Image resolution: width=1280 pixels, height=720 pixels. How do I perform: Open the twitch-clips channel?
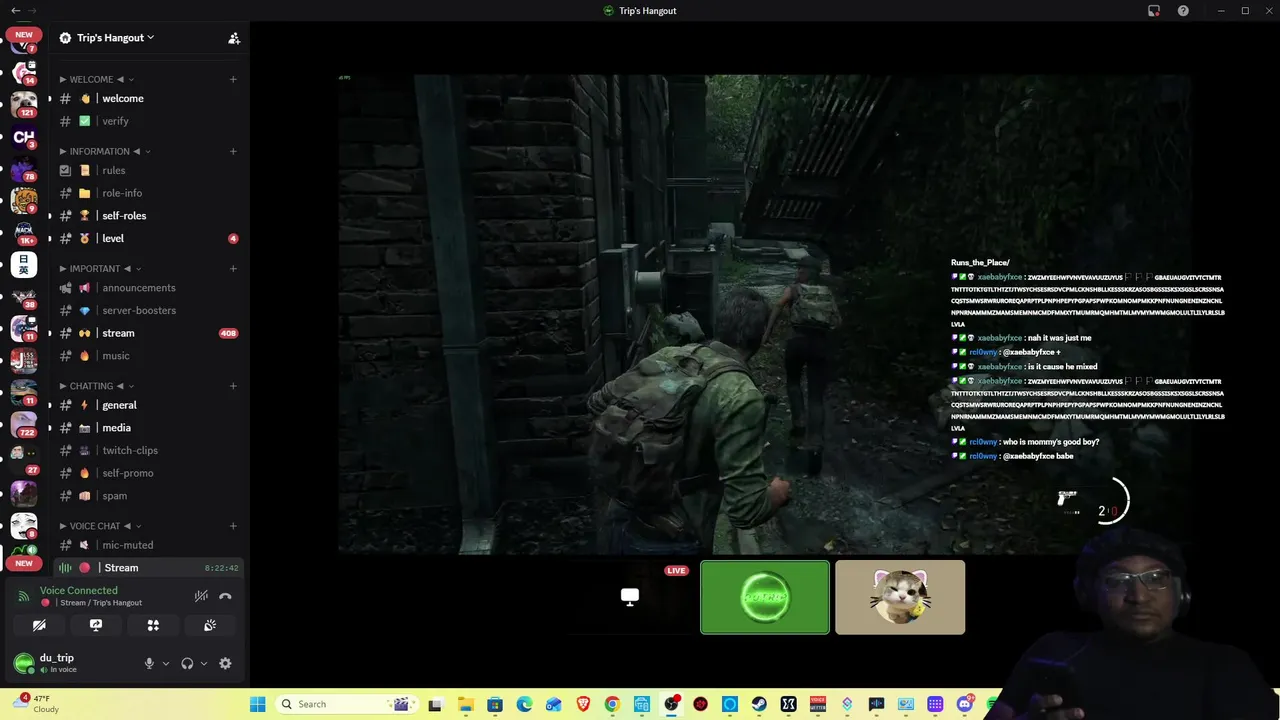click(149, 450)
